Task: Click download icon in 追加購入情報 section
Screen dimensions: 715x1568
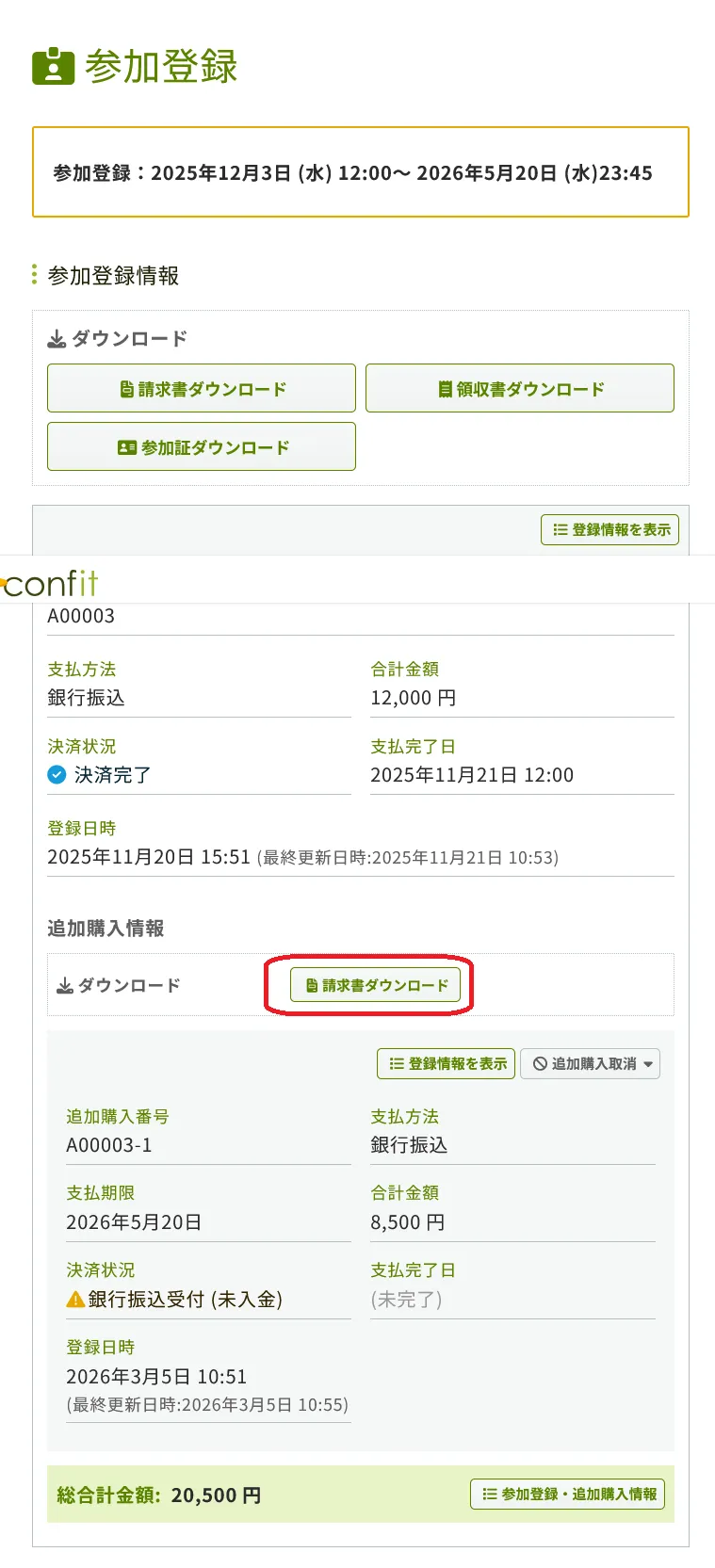Action: [65, 986]
